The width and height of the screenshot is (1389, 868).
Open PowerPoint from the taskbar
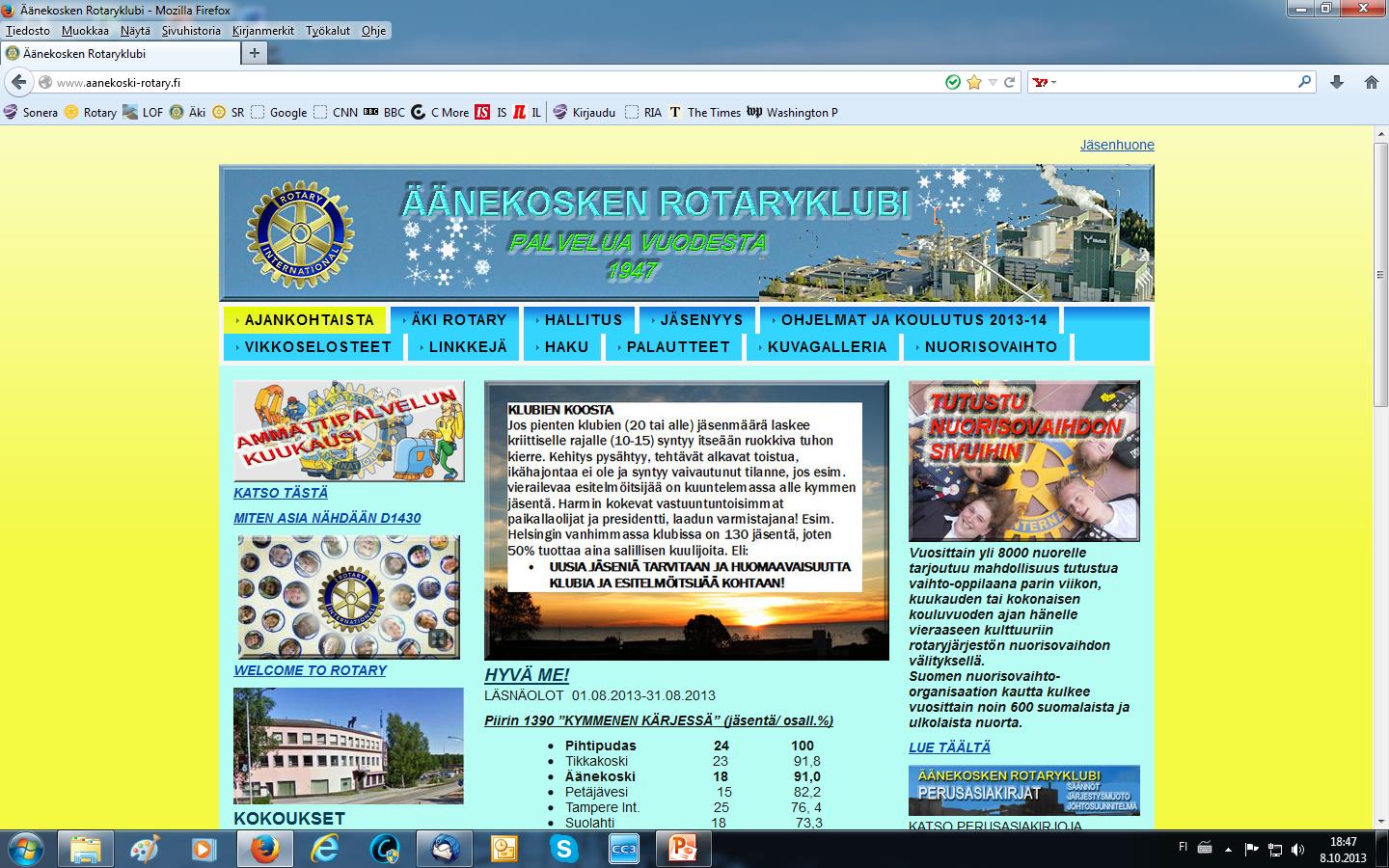point(683,849)
